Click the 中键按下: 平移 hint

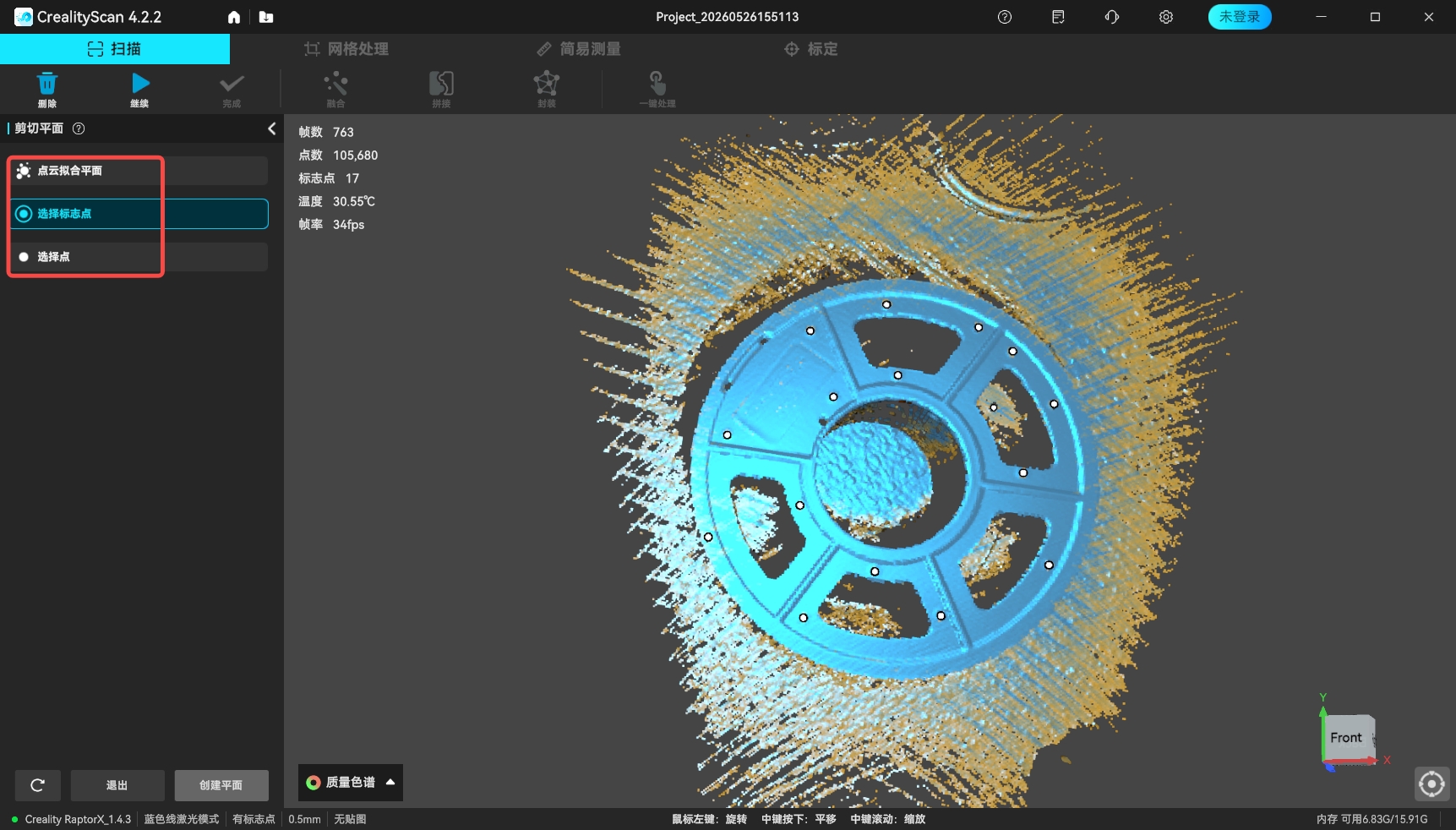tap(799, 819)
